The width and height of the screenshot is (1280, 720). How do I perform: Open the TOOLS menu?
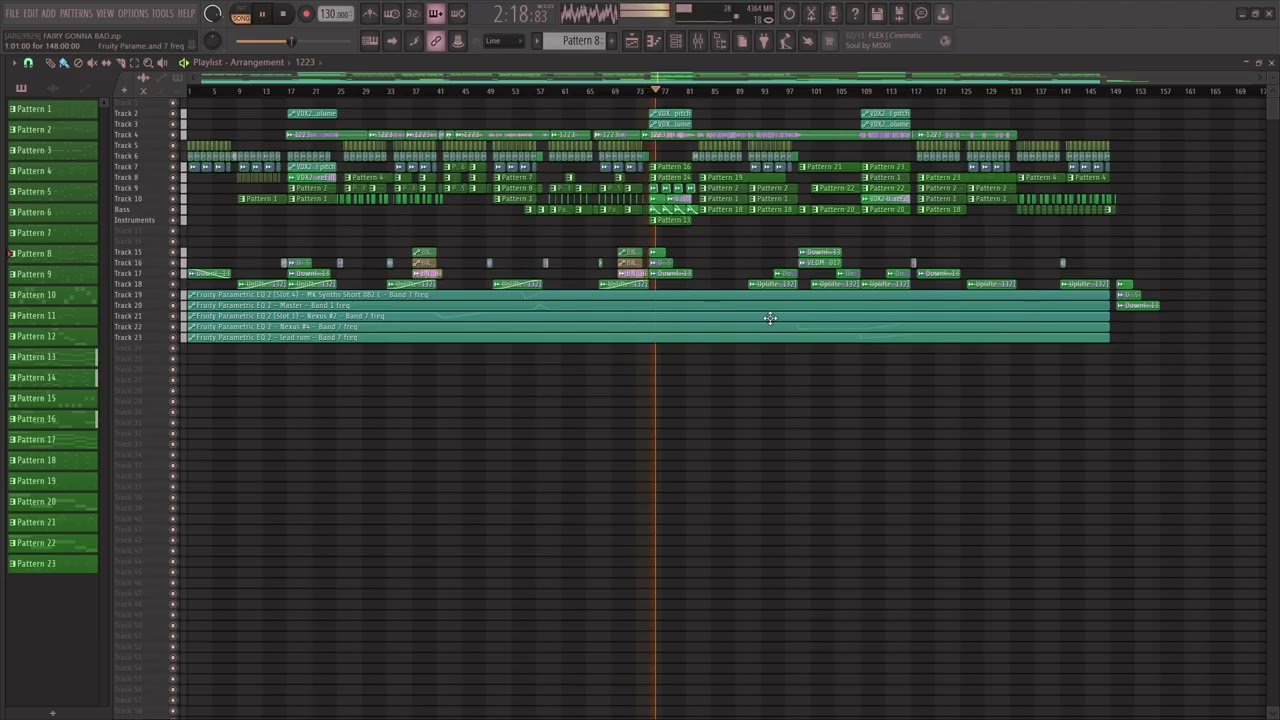pos(163,13)
